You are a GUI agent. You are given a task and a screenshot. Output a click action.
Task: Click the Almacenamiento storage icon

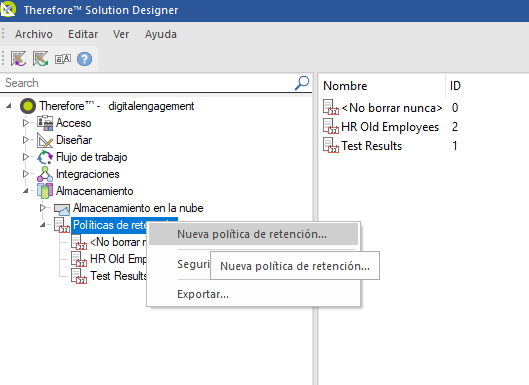click(45, 191)
